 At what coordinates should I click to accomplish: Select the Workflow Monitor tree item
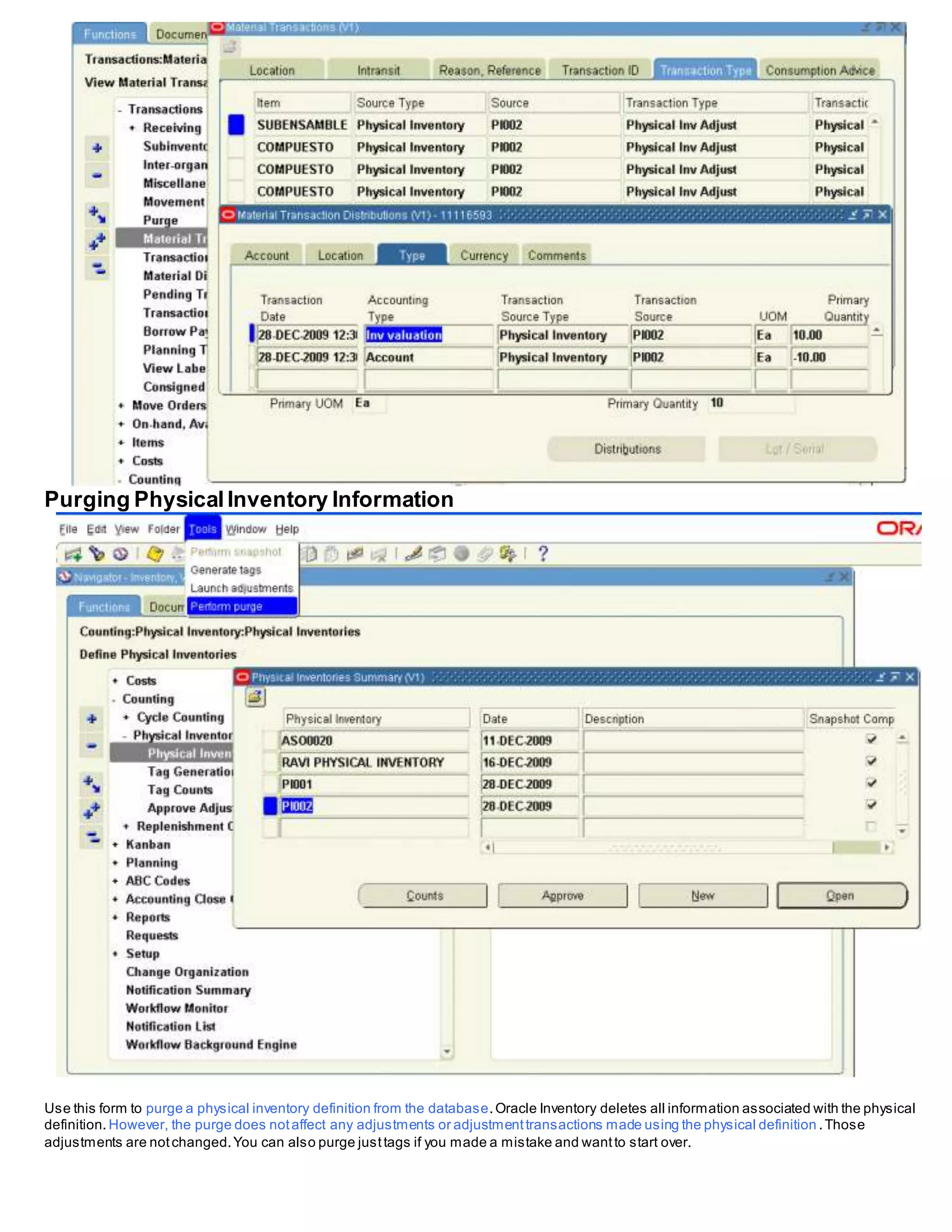click(x=177, y=1008)
